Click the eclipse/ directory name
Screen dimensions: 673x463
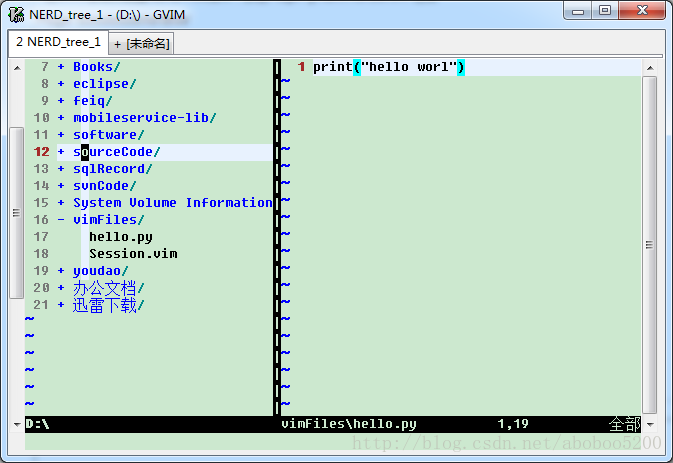tap(105, 84)
